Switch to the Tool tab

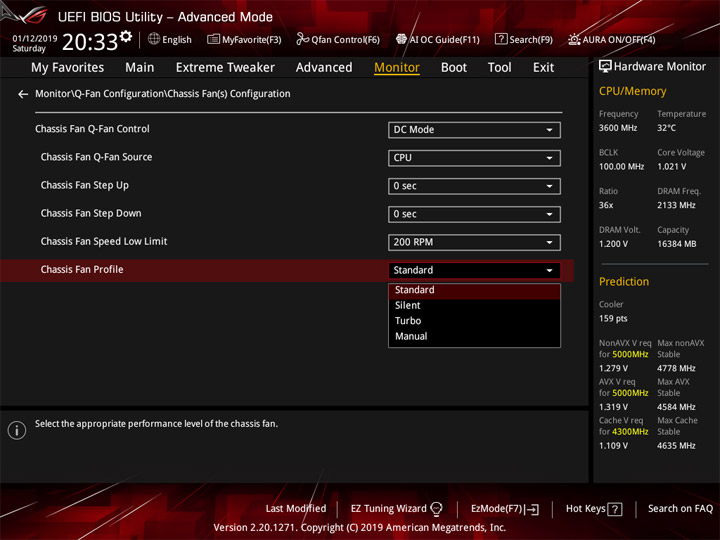[499, 68]
